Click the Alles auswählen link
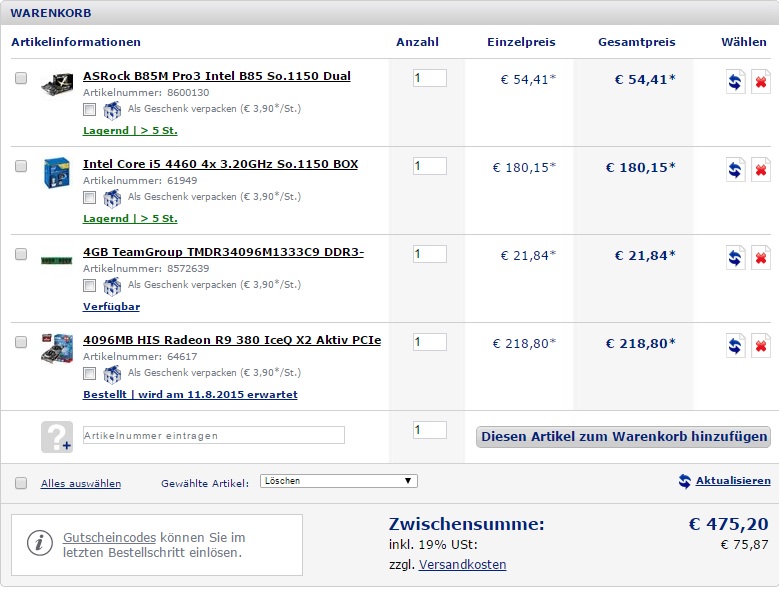The width and height of the screenshot is (779, 590). click(x=81, y=483)
